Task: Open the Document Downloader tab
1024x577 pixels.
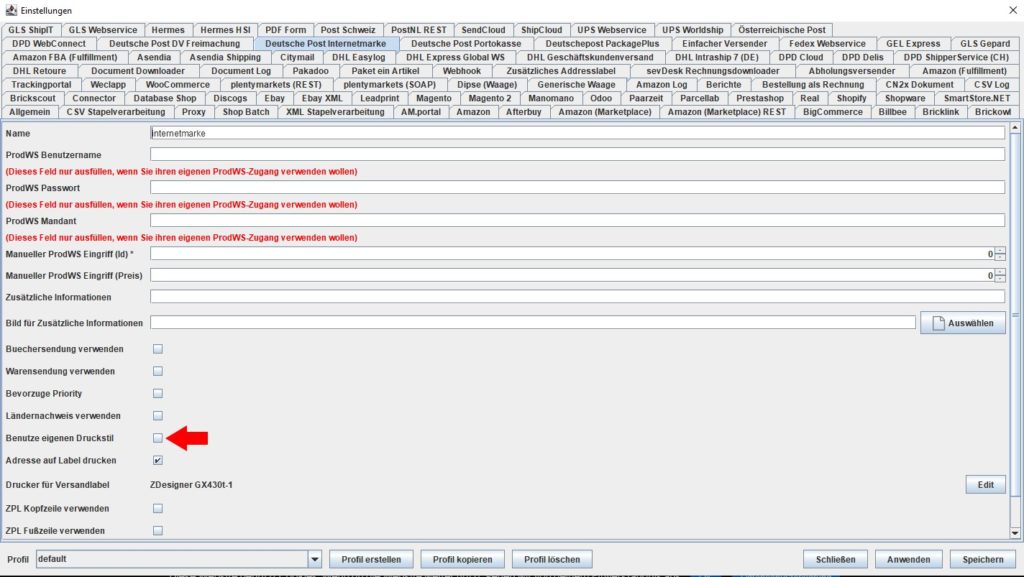Action: point(138,71)
